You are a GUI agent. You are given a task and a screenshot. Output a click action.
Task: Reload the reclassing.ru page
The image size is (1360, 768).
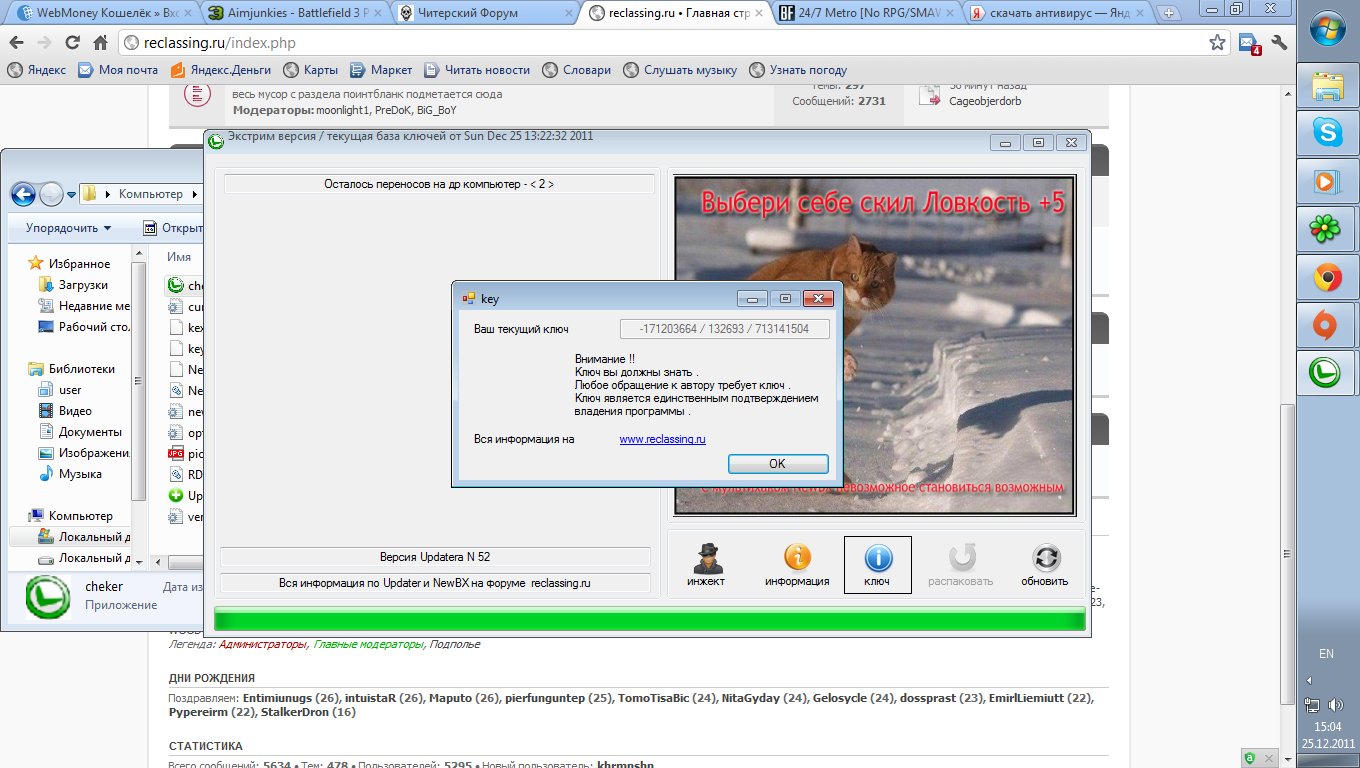coord(73,44)
